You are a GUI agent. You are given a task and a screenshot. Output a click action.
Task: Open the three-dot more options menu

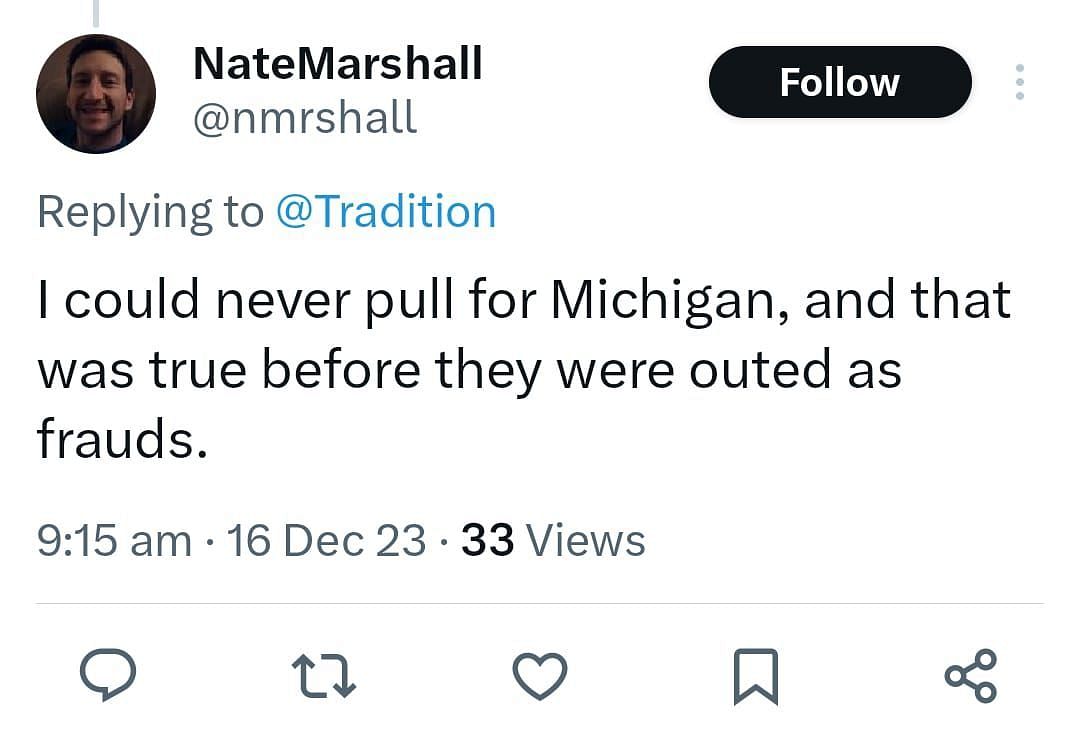point(1019,82)
